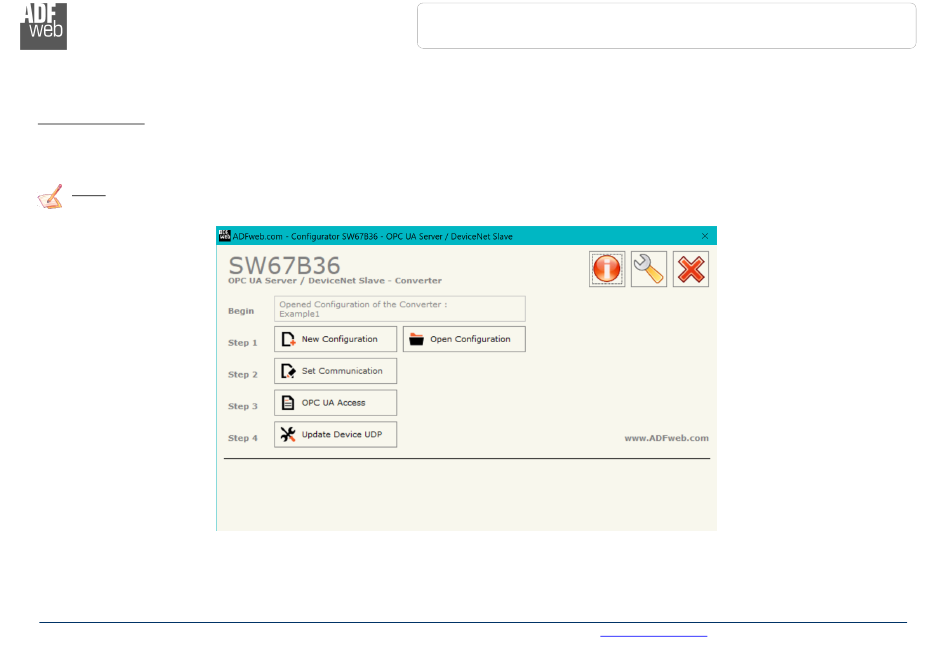The width and height of the screenshot is (950, 654).
Task: Close the Configurator SW67B36 window
Action: 705,236
